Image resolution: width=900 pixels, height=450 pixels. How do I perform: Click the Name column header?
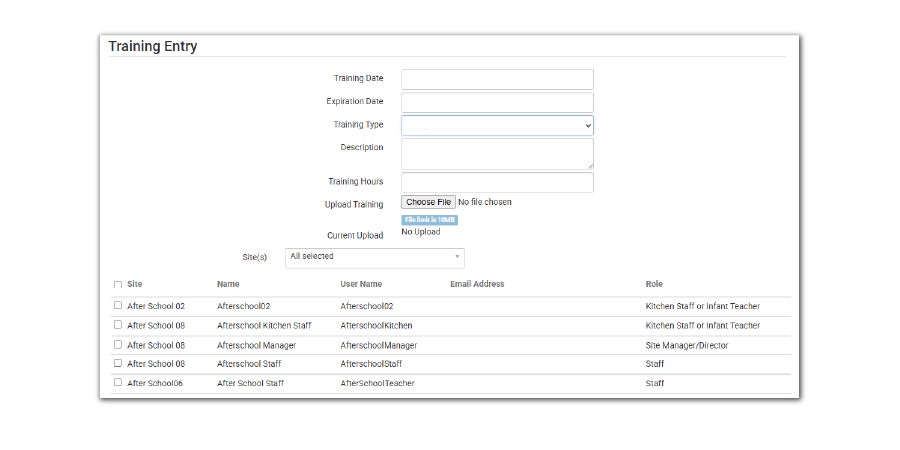pos(228,285)
